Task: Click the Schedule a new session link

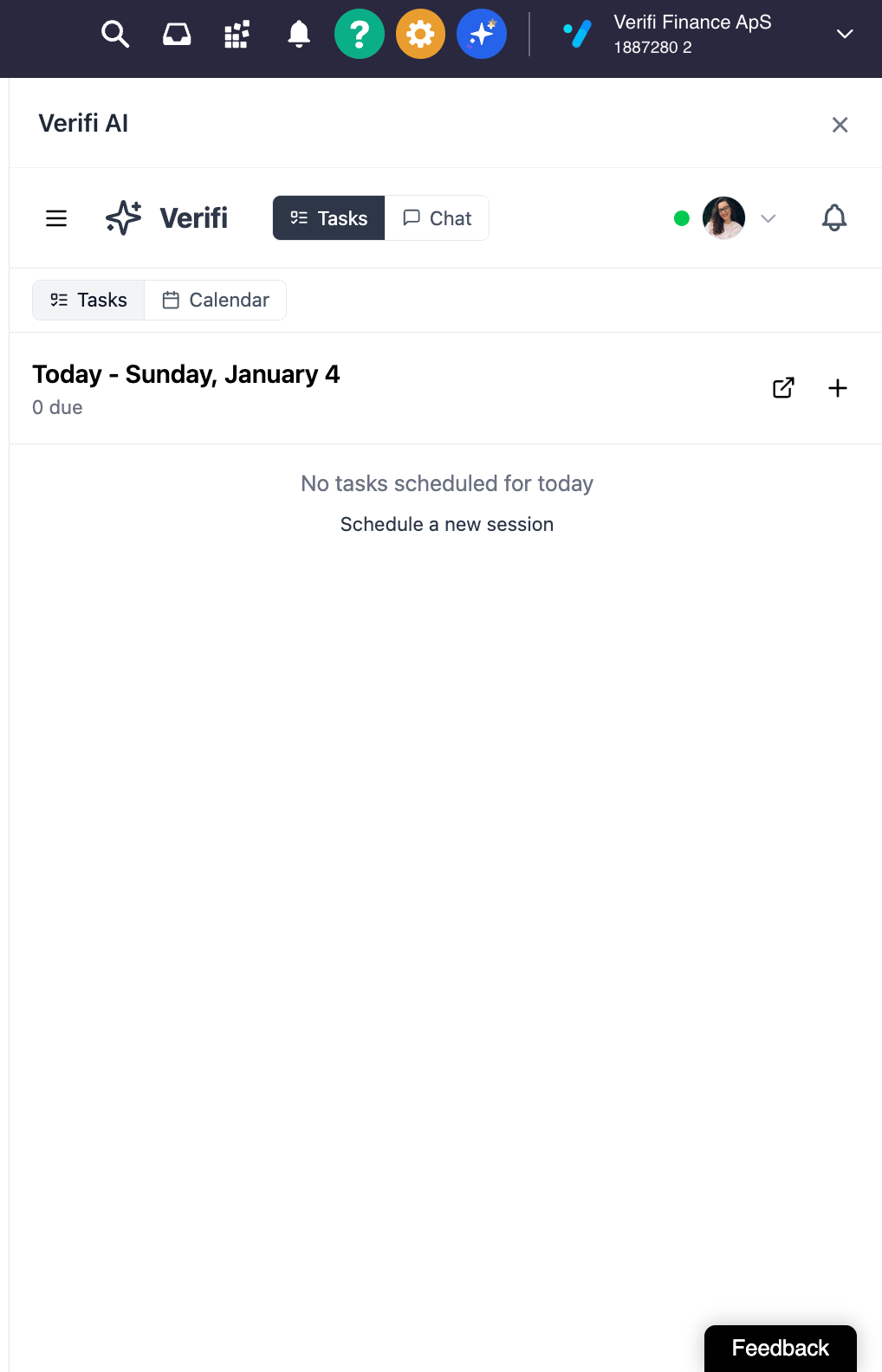Action: click(446, 524)
